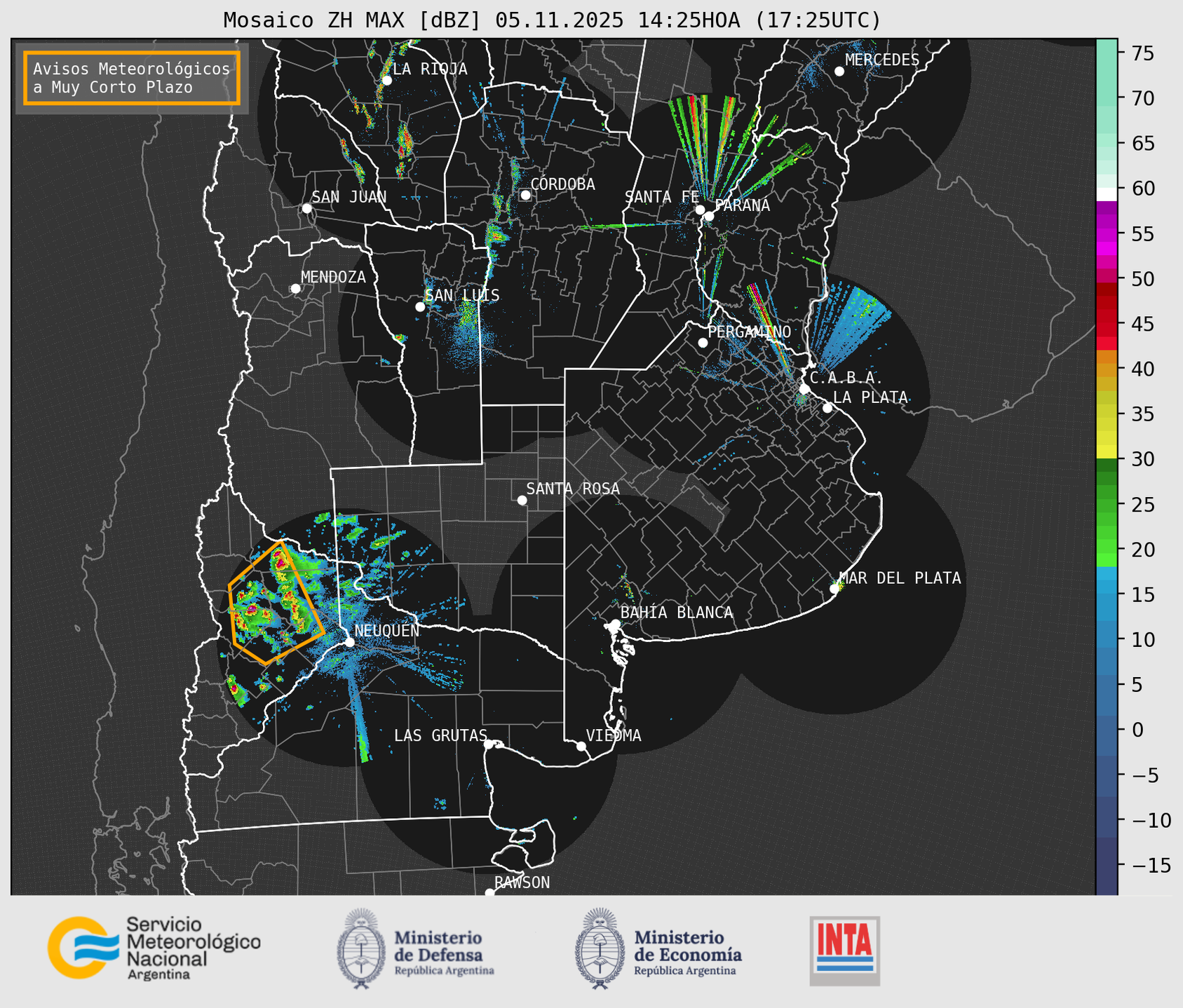Screen dimensions: 1183x1008
Task: Click the La Rioja city label
Action: click(429, 69)
